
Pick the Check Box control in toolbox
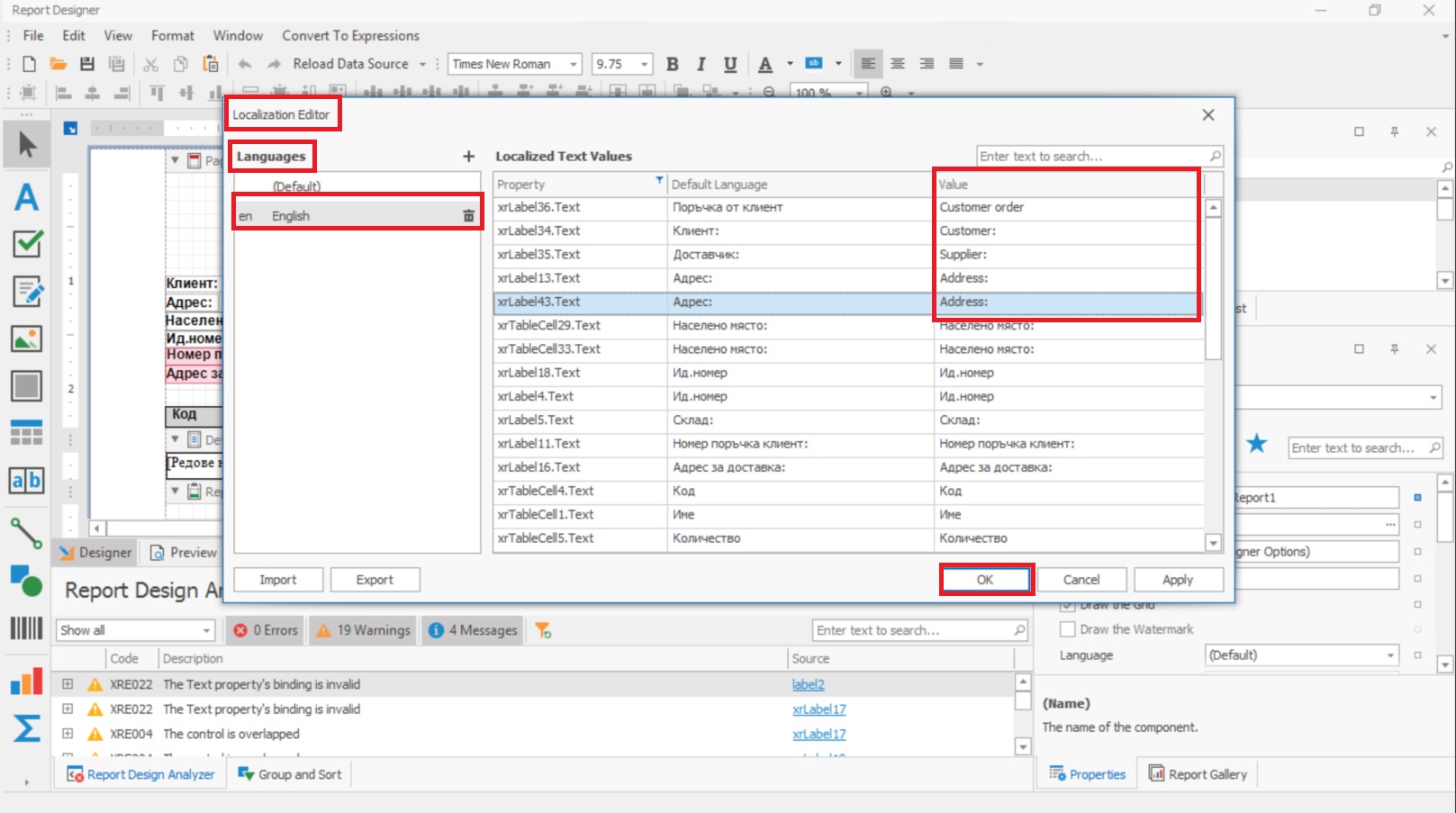point(26,244)
